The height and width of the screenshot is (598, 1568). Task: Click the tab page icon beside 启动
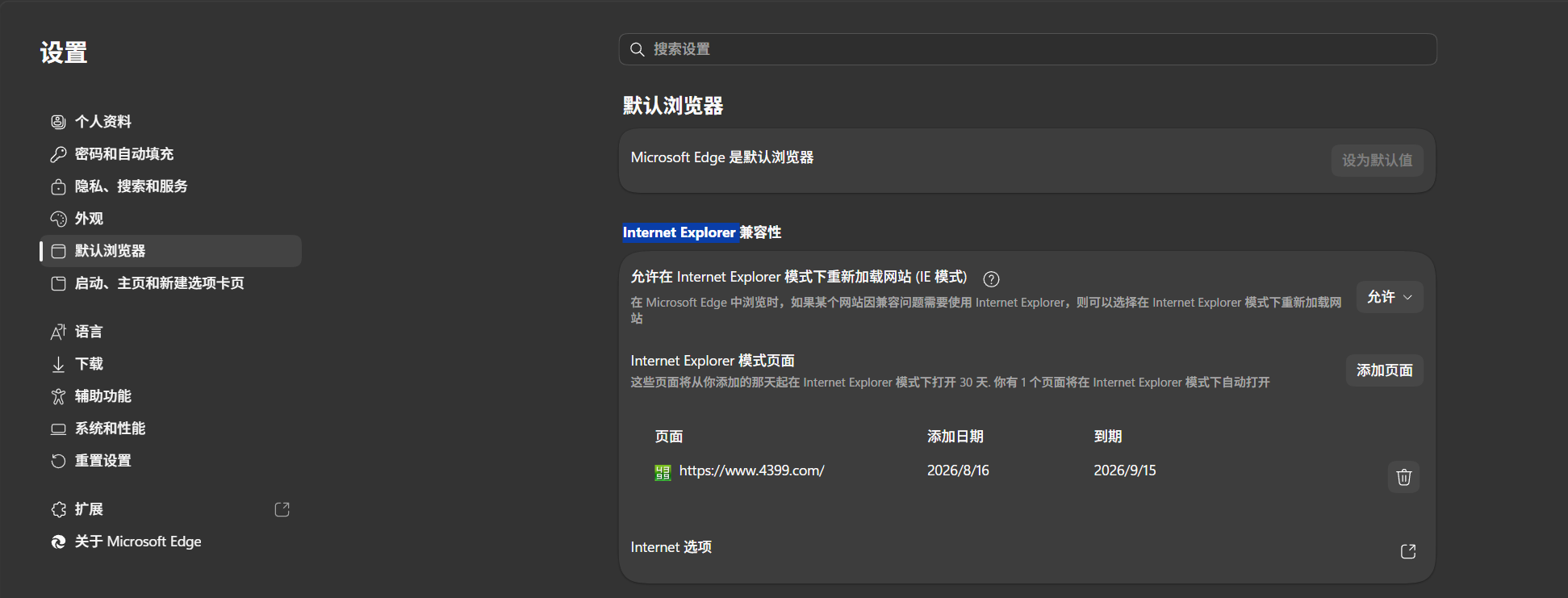(58, 283)
